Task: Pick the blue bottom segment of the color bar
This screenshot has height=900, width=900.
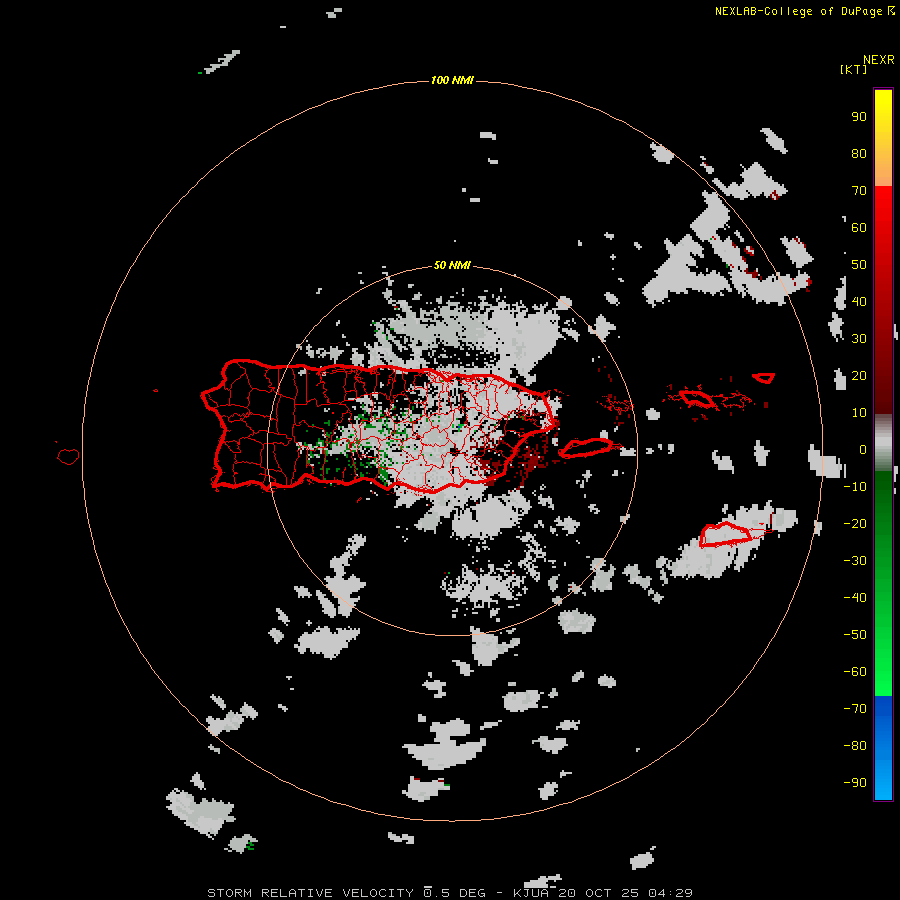Action: pos(883,748)
